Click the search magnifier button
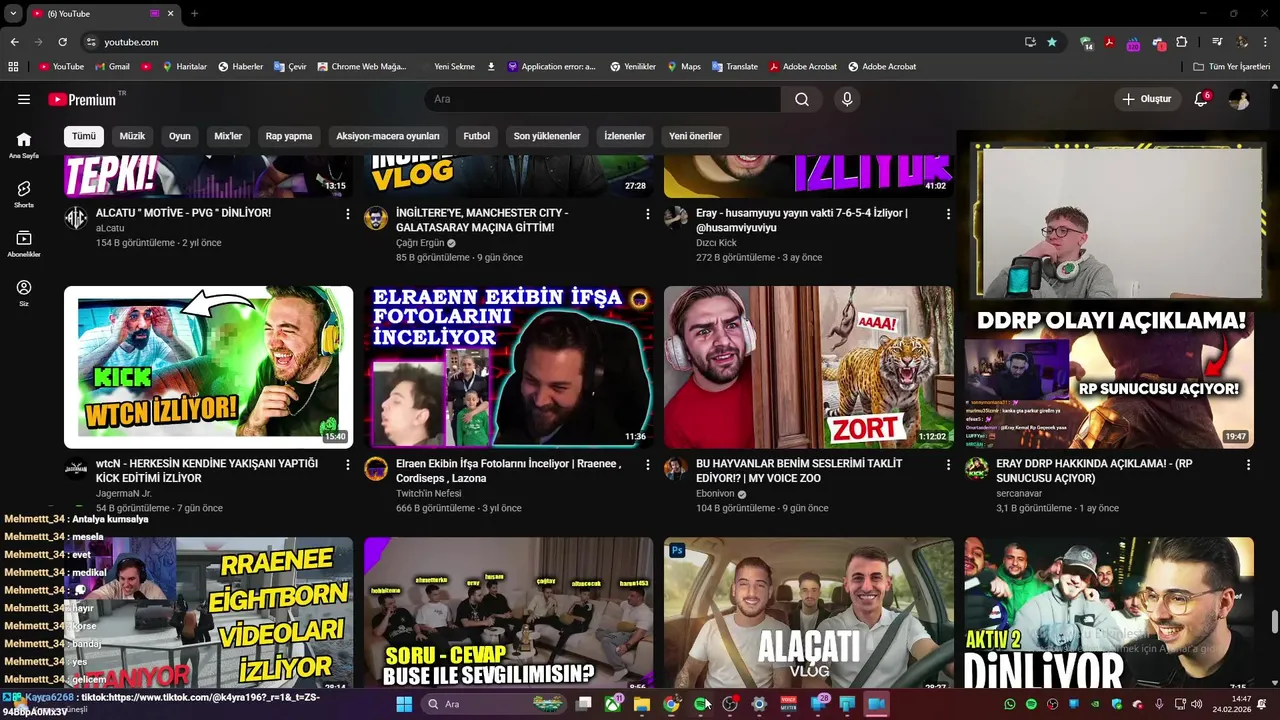Screen dimensions: 1280x720 coord(802,99)
